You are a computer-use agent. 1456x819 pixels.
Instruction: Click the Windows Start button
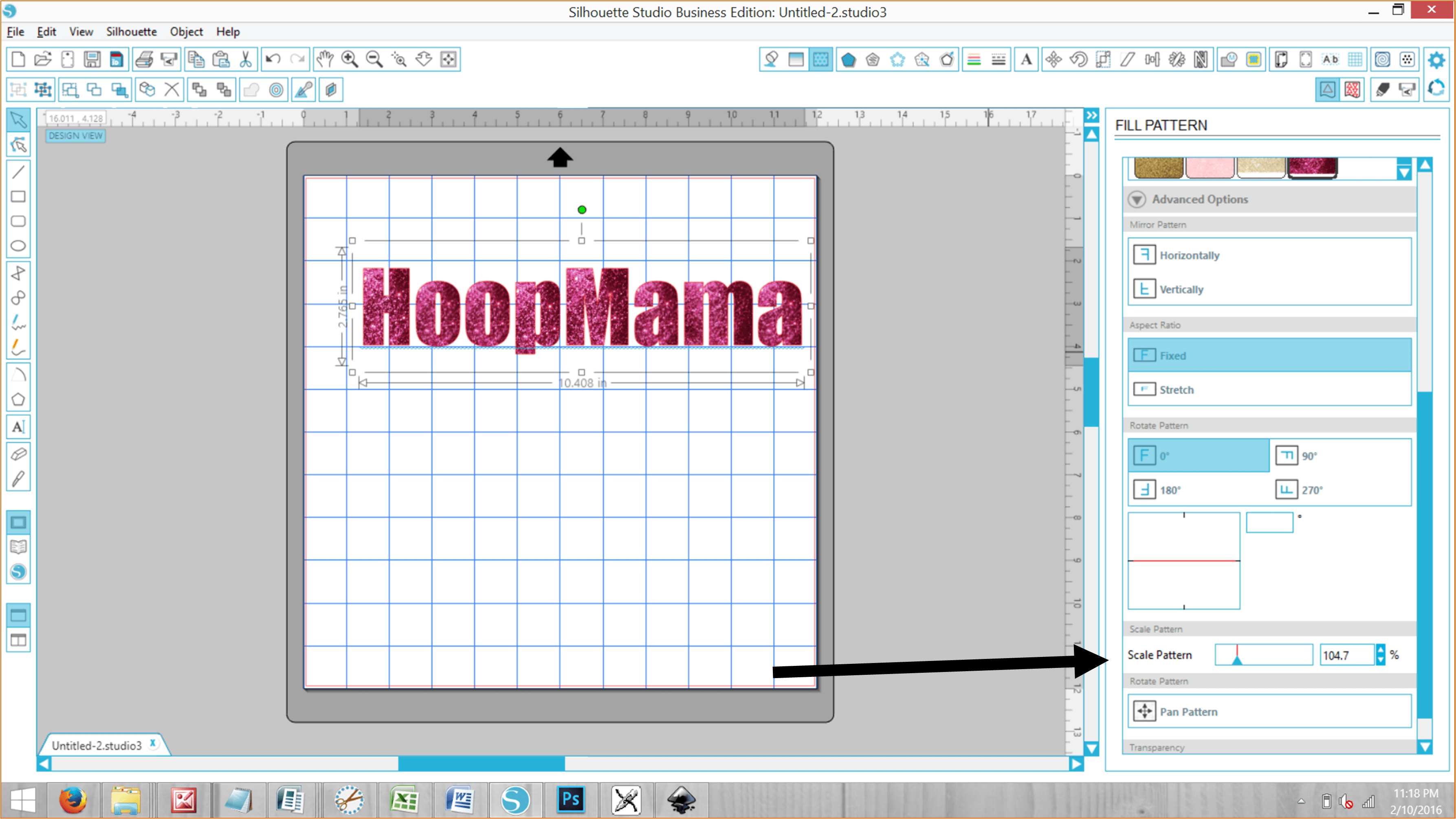click(x=23, y=800)
